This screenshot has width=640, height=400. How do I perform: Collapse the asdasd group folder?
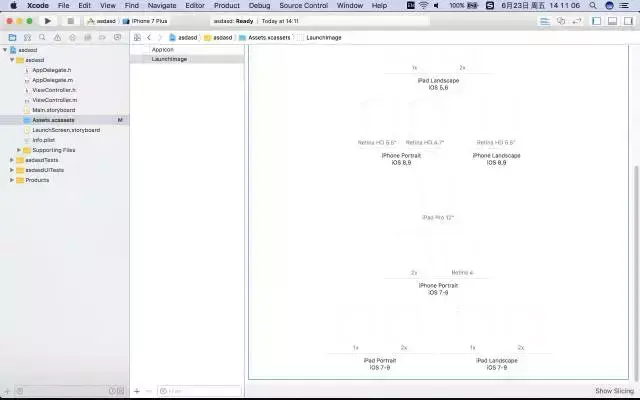[x=12, y=60]
